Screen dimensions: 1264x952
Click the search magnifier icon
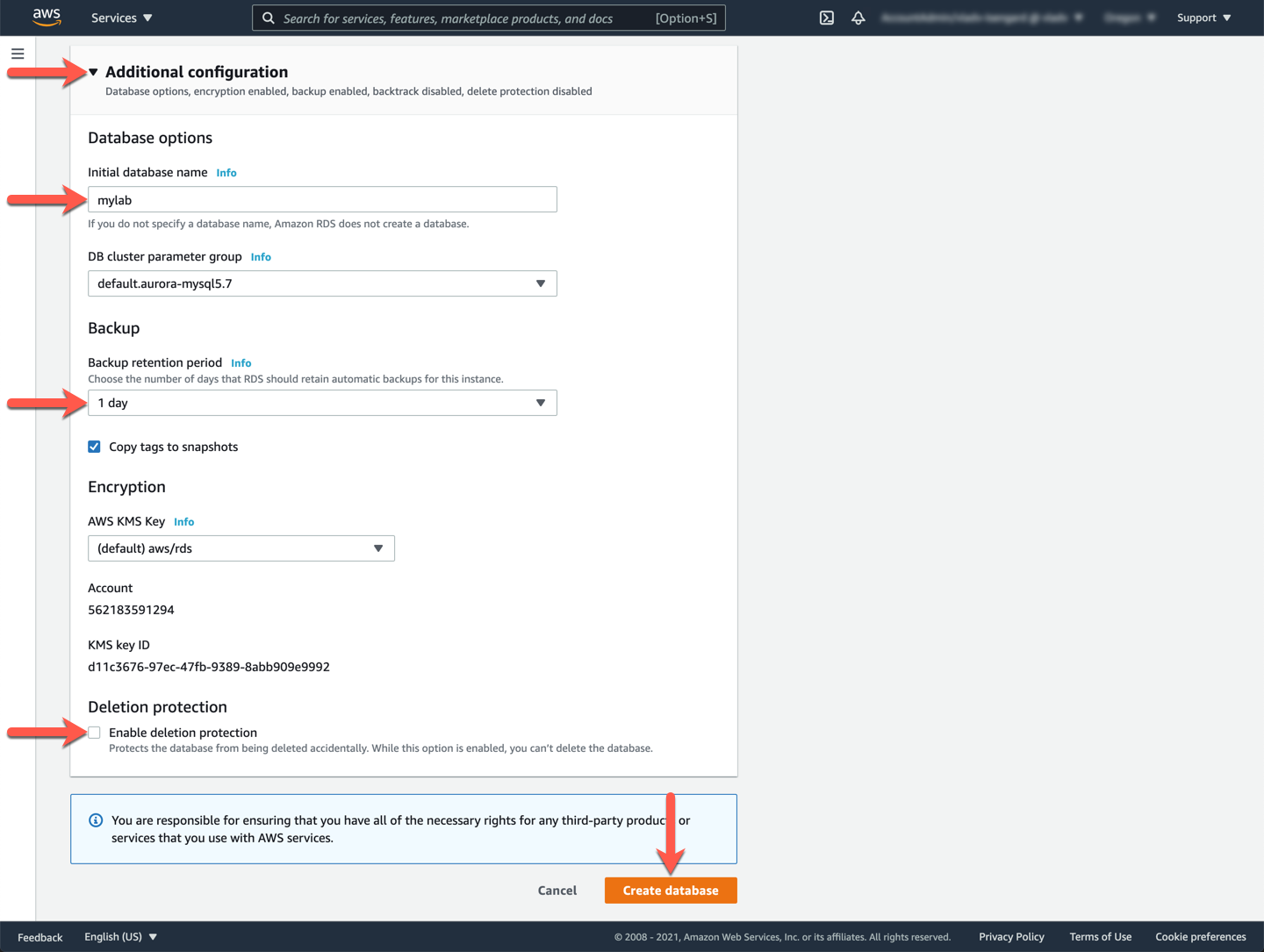(269, 18)
